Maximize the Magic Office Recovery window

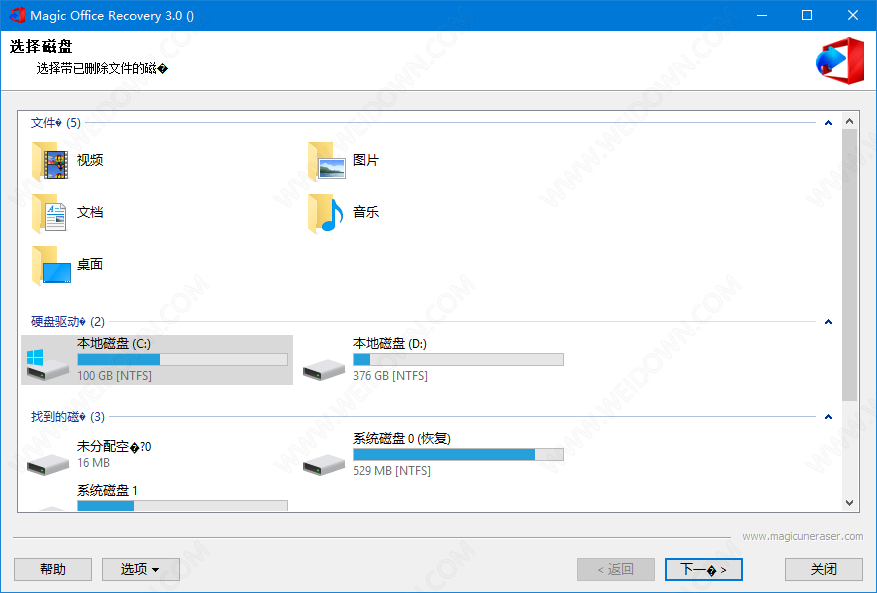tap(807, 15)
